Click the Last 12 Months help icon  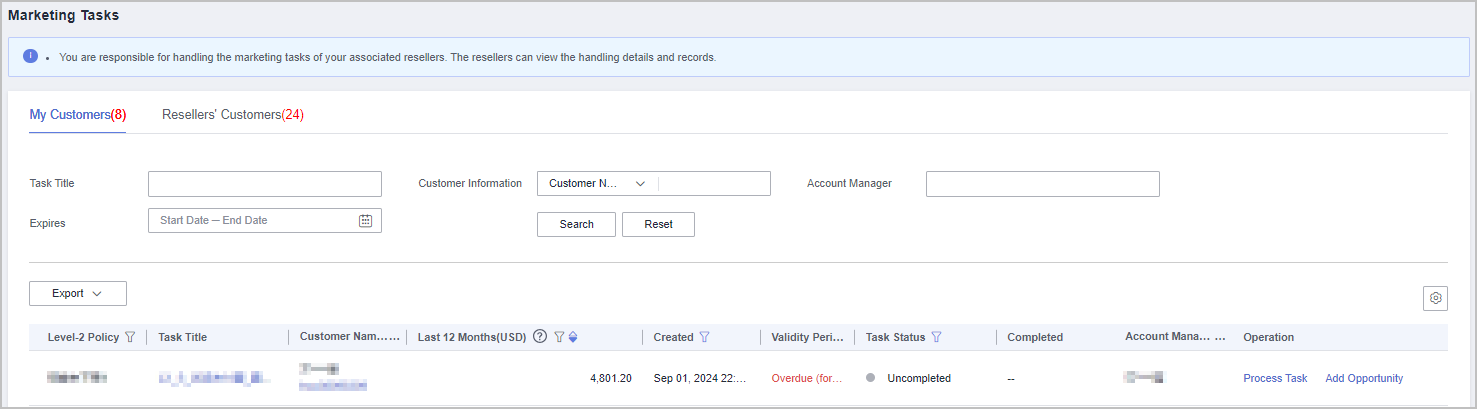pos(540,337)
